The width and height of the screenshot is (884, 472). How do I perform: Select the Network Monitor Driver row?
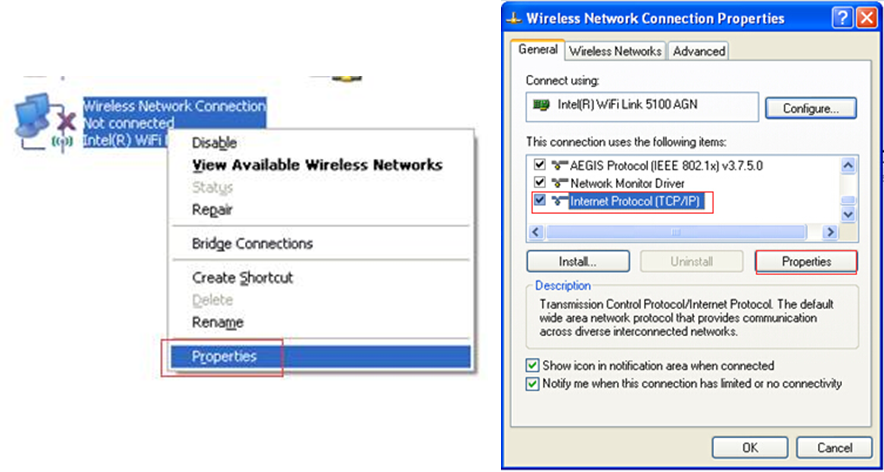pyautogui.click(x=609, y=183)
